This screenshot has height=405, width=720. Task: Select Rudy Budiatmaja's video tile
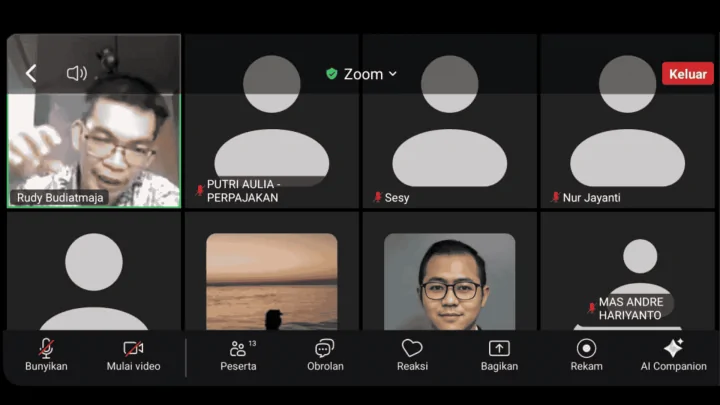coord(94,130)
